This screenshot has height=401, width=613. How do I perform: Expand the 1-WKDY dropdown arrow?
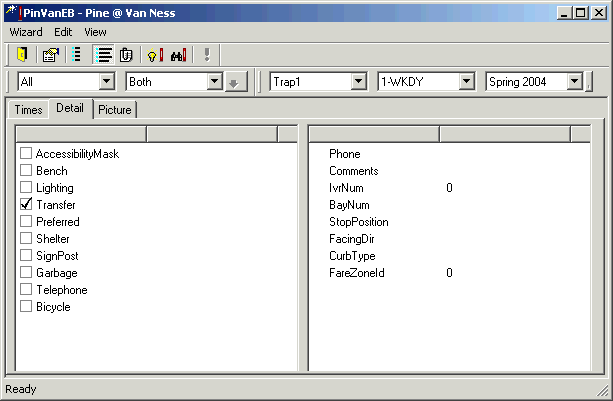(x=466, y=82)
